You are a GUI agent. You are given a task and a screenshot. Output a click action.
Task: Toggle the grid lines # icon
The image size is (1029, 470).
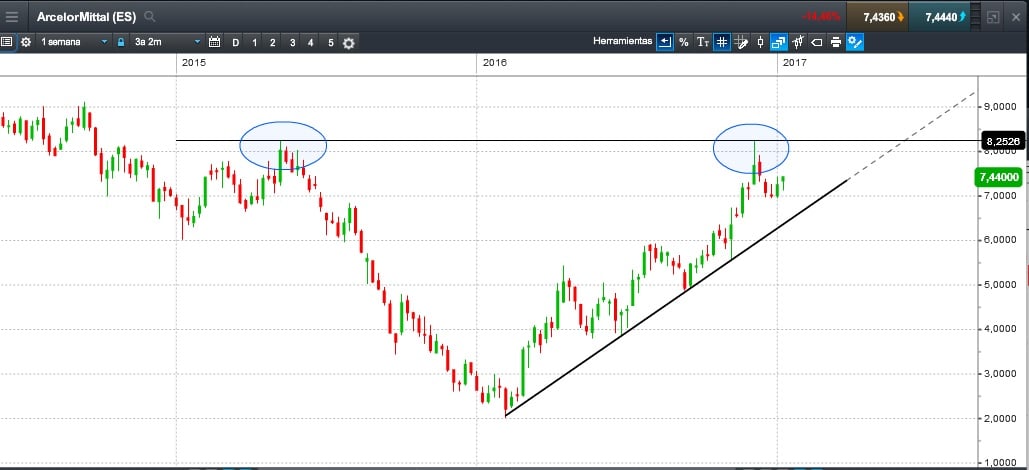pos(722,42)
